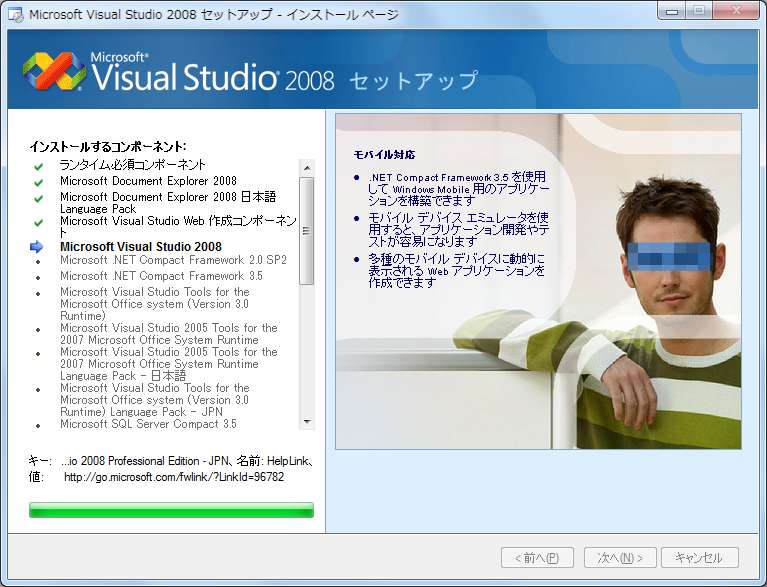The image size is (767, 587).
Task: Select Microsoft Visual Studio Web 作成コンポーネント entry
Action: pos(178,226)
